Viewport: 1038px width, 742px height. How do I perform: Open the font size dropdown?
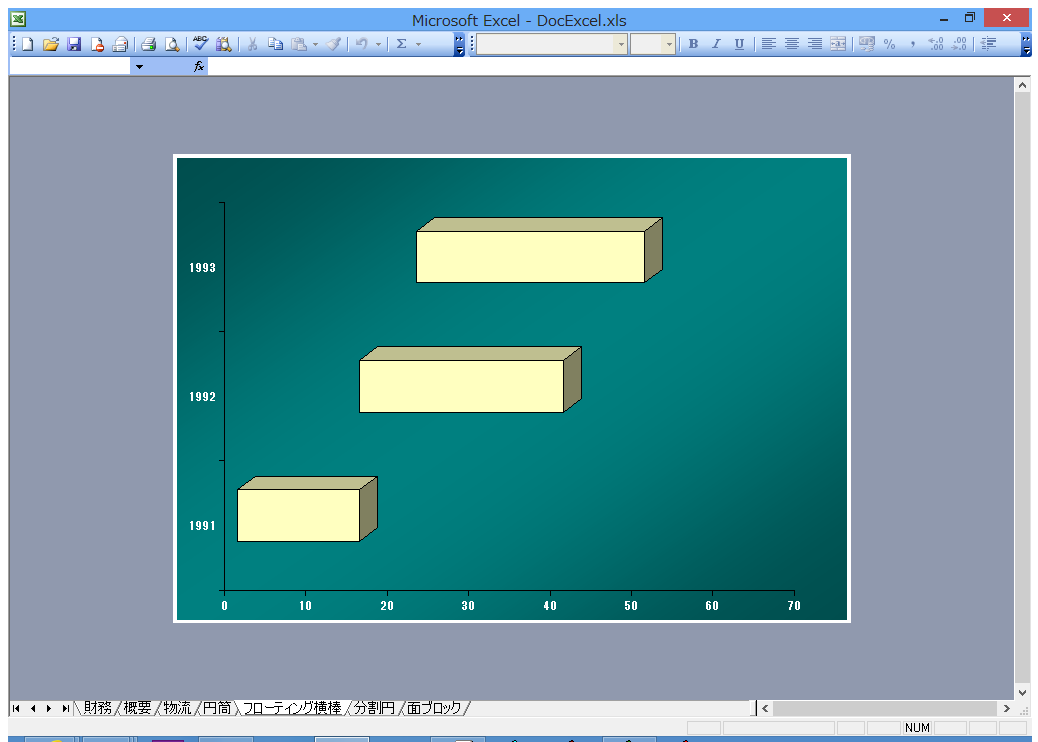[669, 44]
